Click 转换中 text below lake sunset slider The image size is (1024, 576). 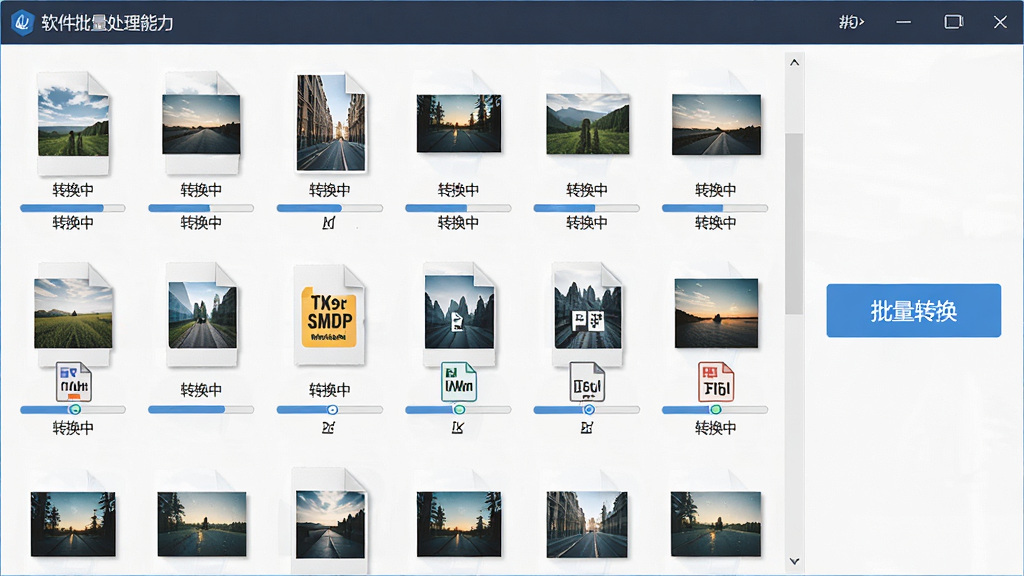click(x=716, y=428)
